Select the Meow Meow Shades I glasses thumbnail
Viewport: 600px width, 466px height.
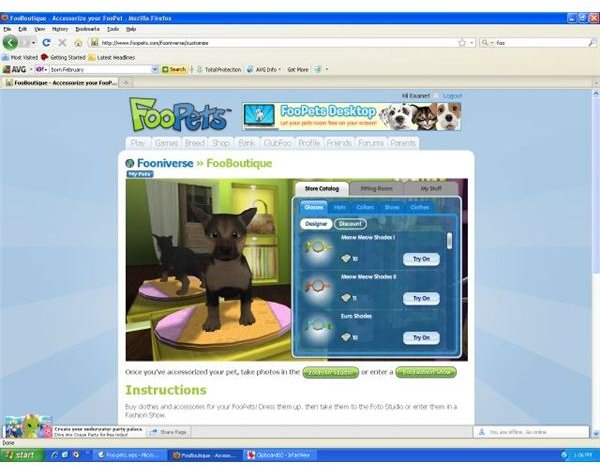tap(317, 248)
